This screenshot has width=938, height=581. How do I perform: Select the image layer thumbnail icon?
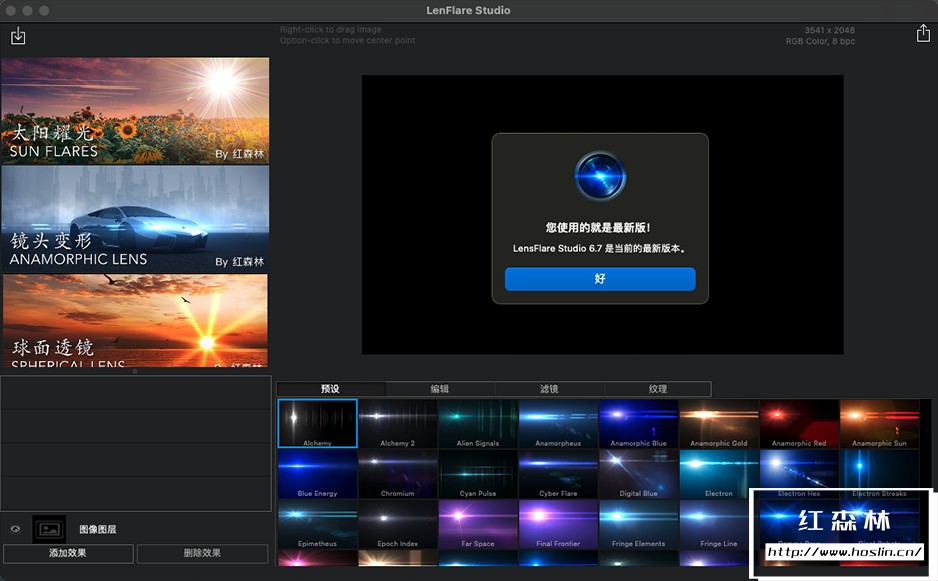click(x=49, y=529)
